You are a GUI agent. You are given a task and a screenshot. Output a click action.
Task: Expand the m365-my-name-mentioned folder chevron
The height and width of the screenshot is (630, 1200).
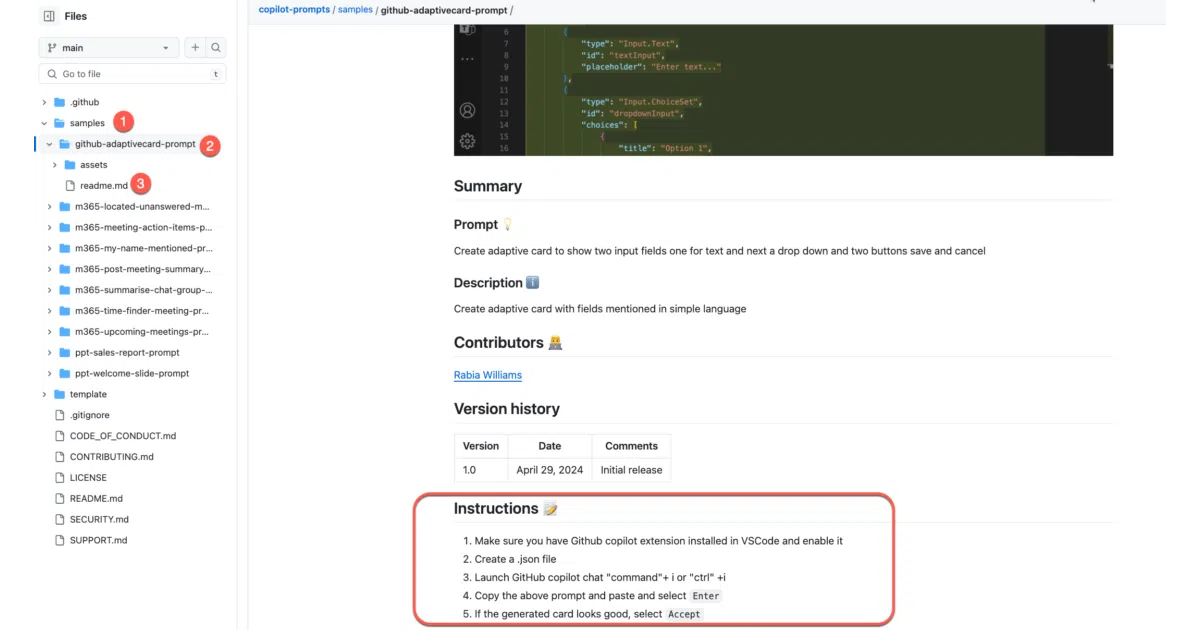point(49,248)
